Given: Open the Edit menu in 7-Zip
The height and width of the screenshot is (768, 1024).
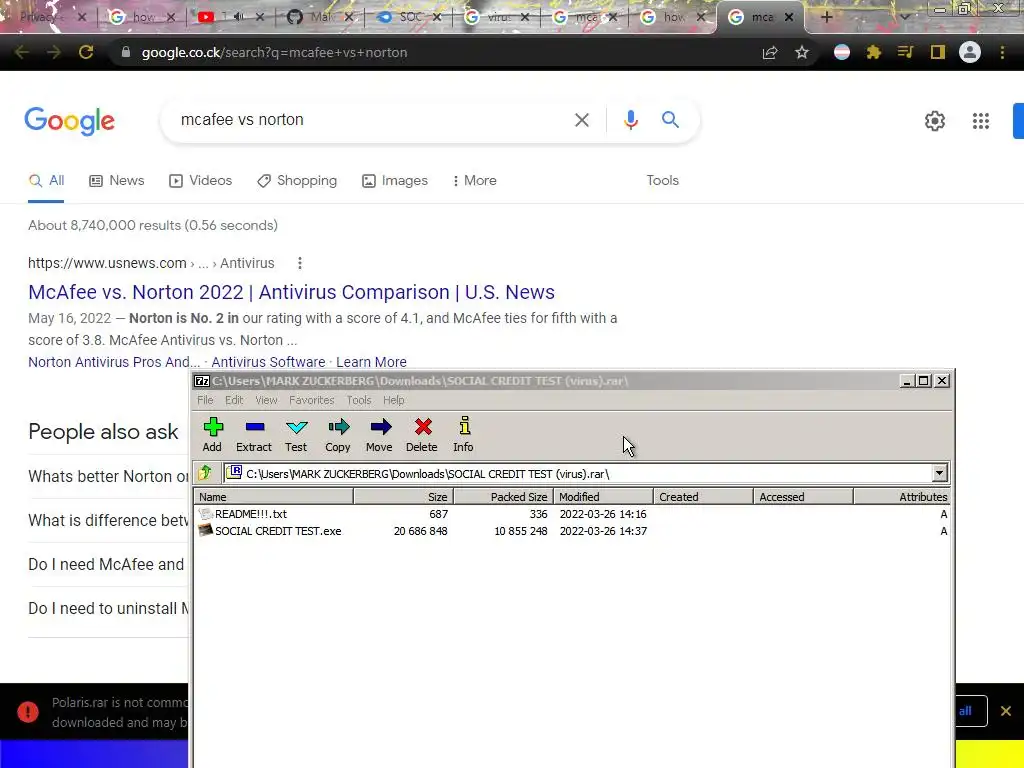Looking at the screenshot, I should tap(234, 400).
